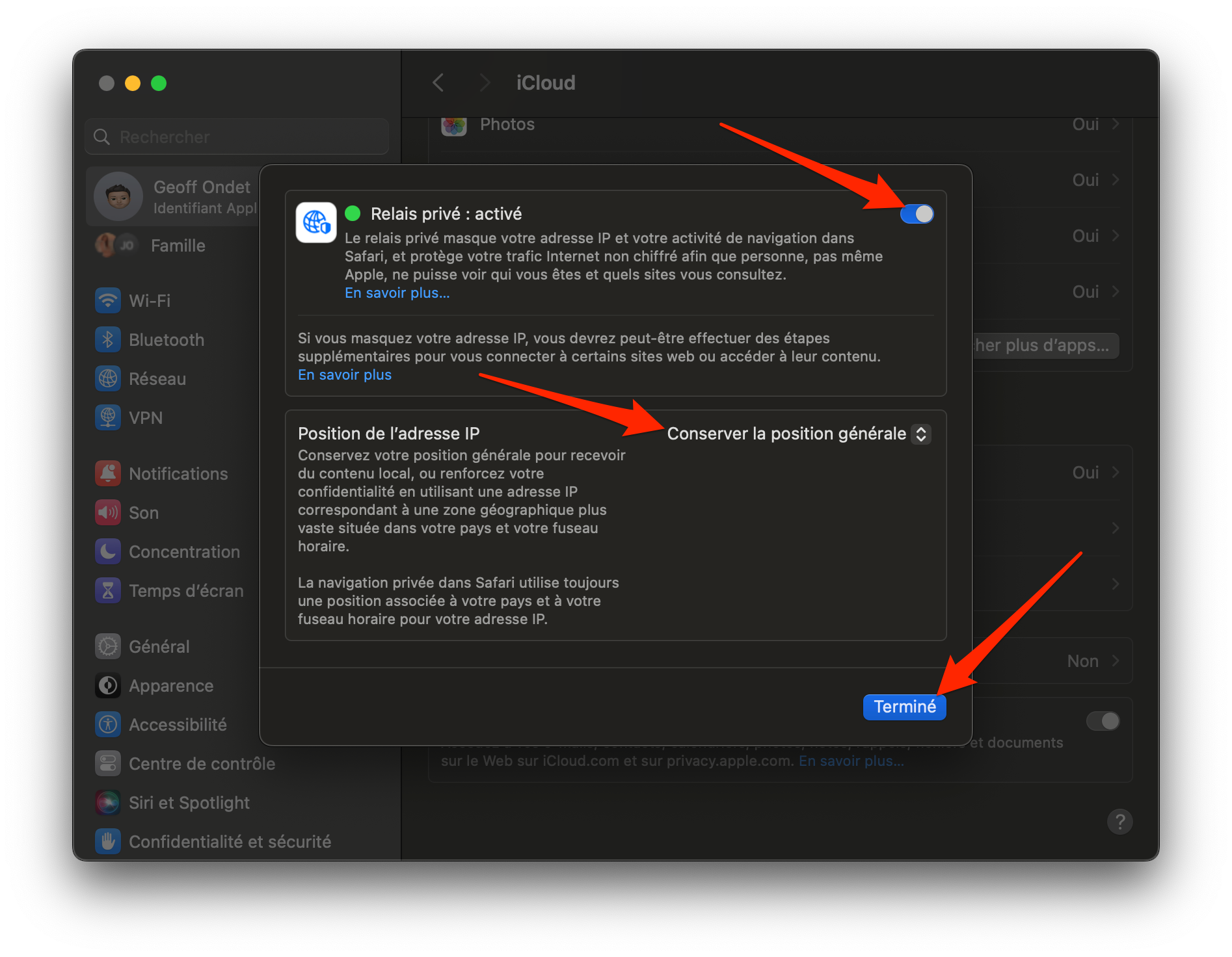Click the Relais privé : activé heading

click(446, 214)
